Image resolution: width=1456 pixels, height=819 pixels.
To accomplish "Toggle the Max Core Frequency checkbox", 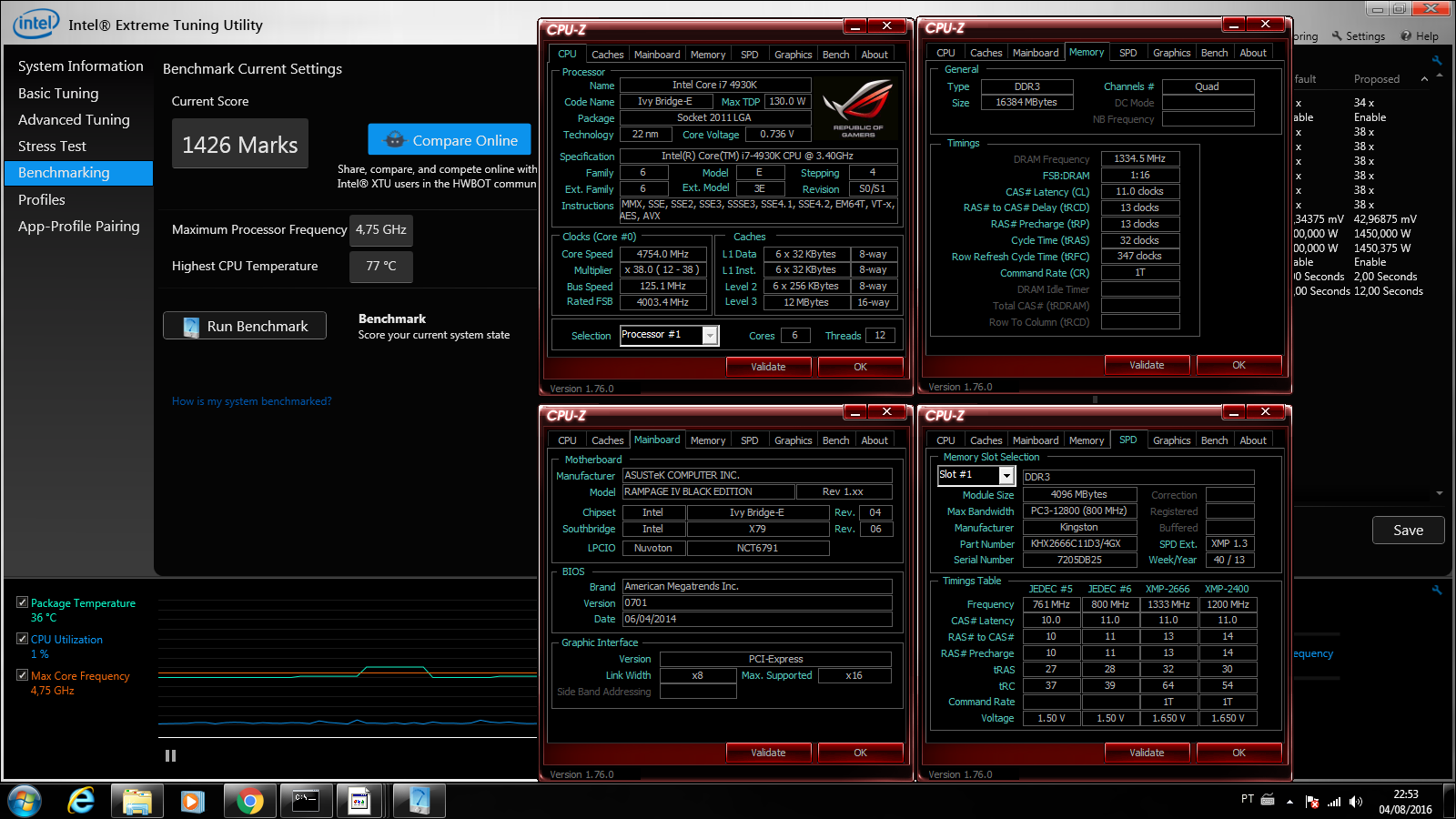I will tap(22, 675).
